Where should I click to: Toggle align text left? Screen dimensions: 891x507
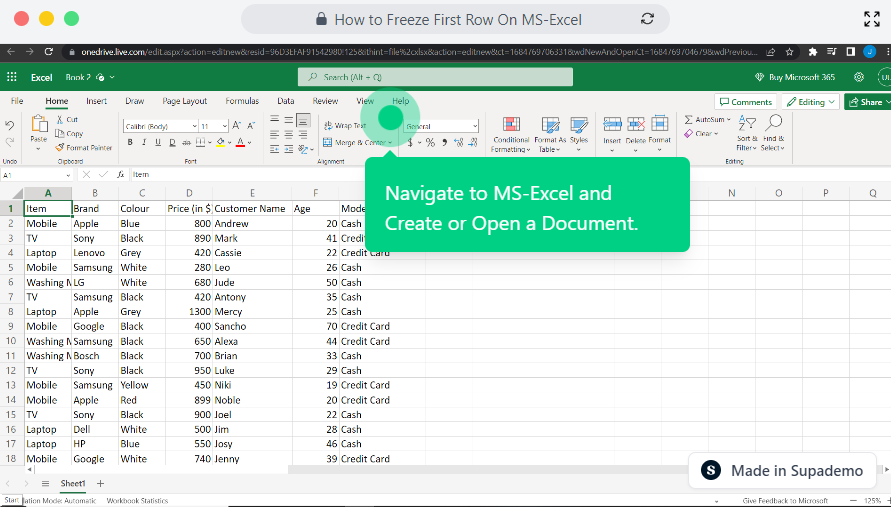pyautogui.click(x=274, y=135)
